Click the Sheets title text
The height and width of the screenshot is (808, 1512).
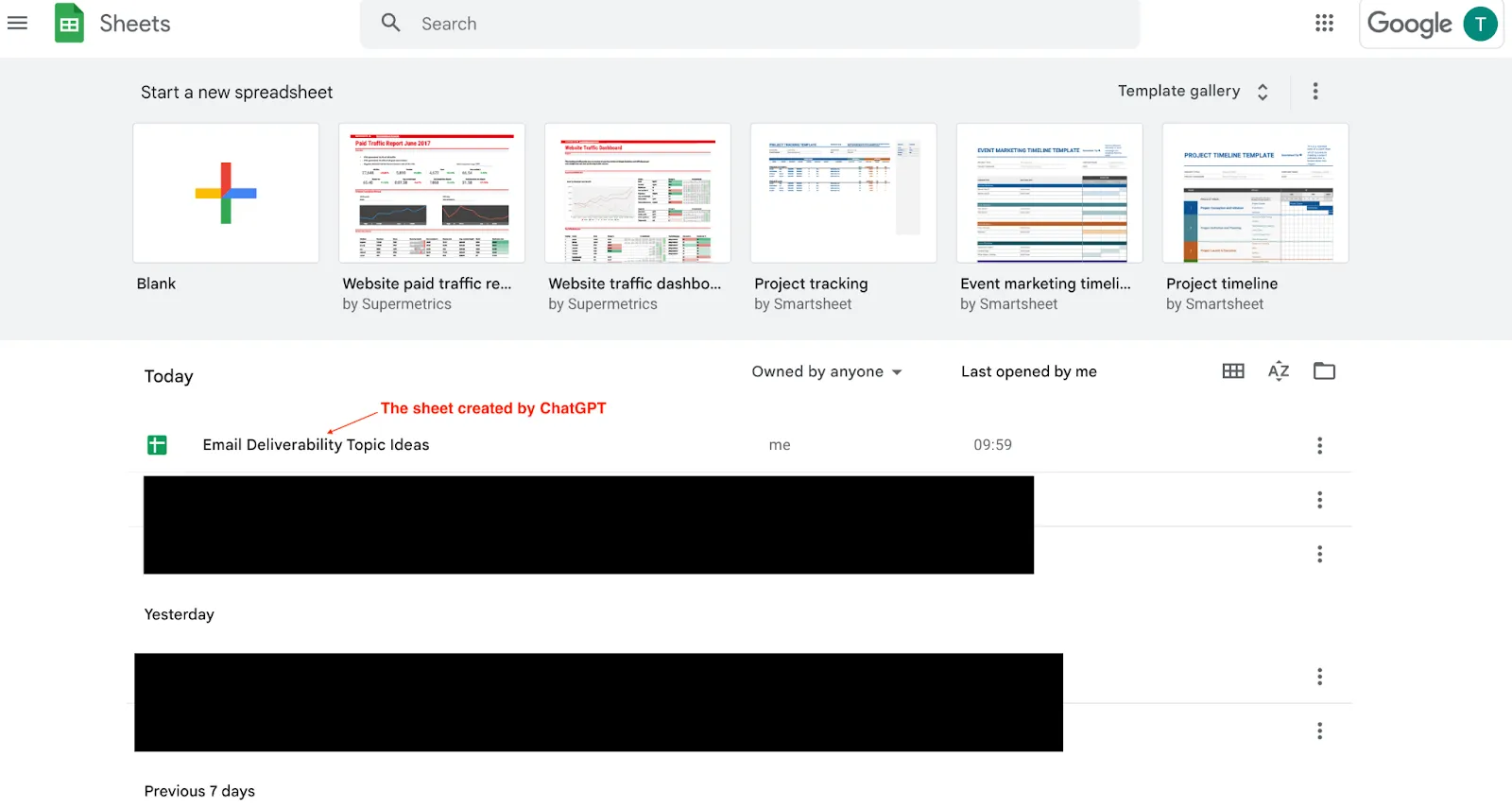click(135, 24)
